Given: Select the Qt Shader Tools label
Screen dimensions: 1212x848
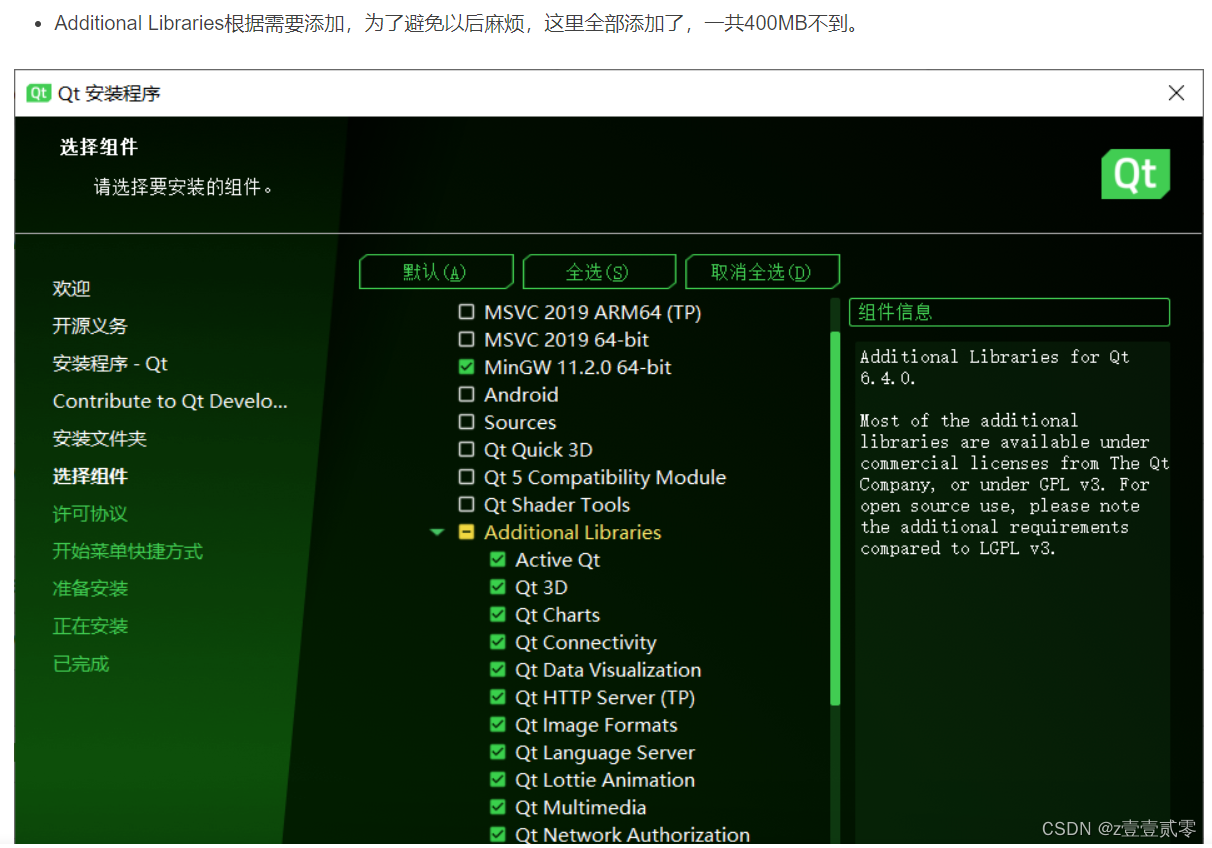Looking at the screenshot, I should [557, 505].
